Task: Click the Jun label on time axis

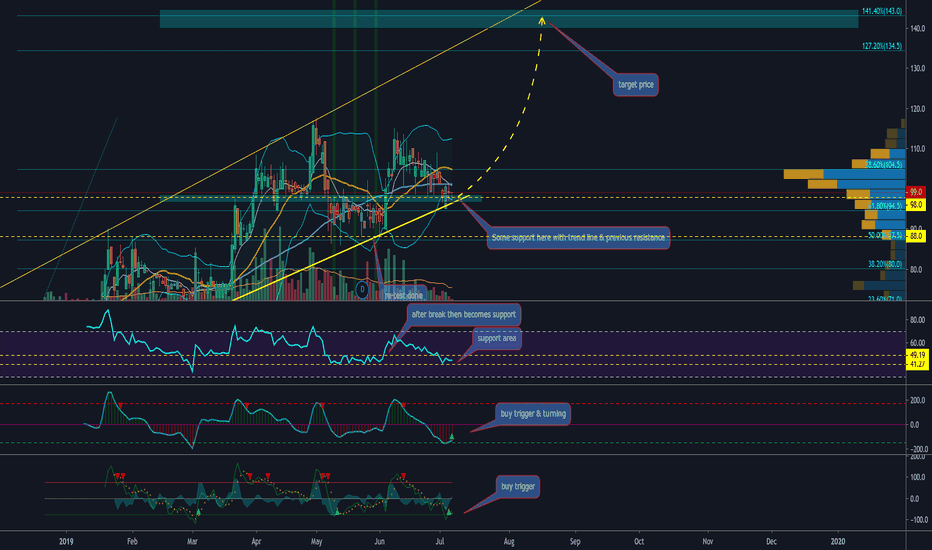Action: point(379,542)
